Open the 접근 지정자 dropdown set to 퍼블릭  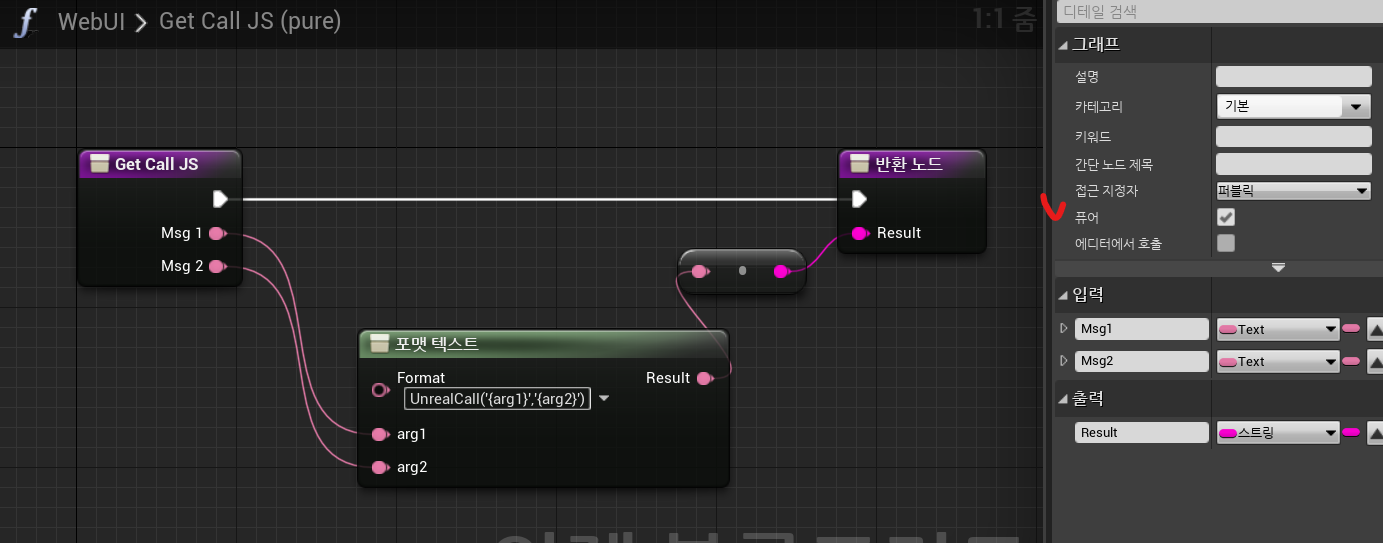1293,191
